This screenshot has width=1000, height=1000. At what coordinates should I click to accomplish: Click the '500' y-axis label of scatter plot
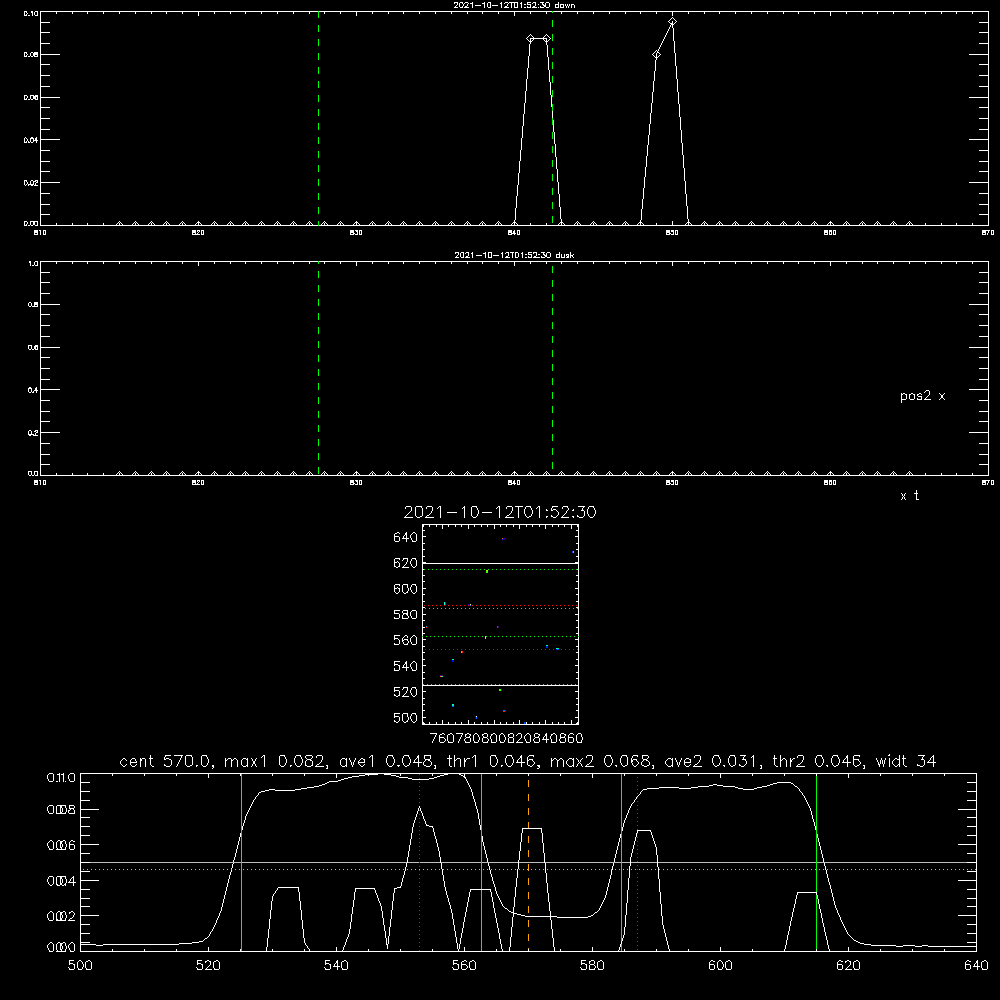click(406, 718)
